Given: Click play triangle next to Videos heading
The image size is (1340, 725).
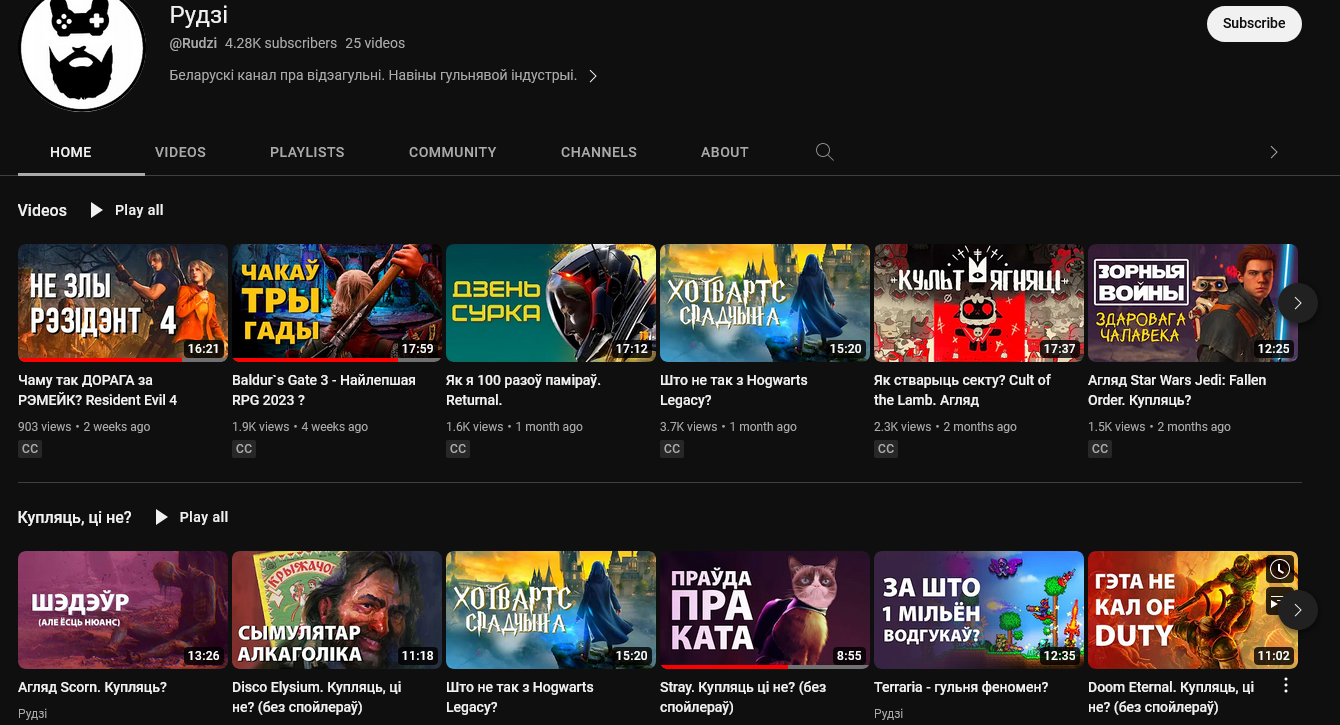Looking at the screenshot, I should pos(96,210).
